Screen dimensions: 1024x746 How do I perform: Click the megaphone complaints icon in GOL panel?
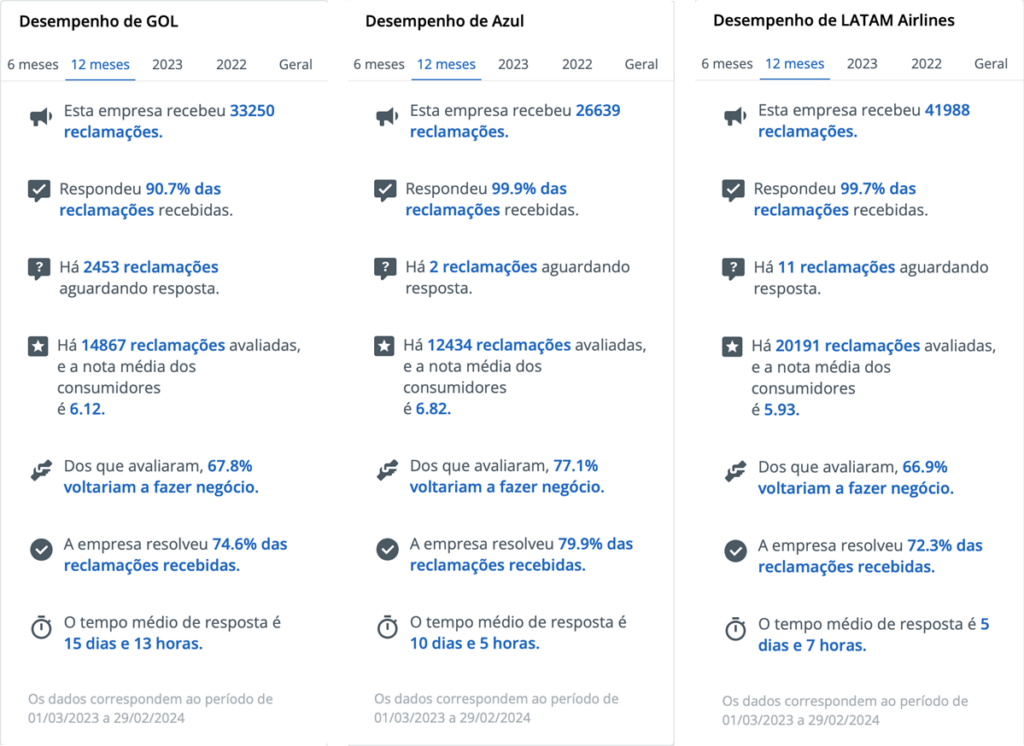click(40, 115)
